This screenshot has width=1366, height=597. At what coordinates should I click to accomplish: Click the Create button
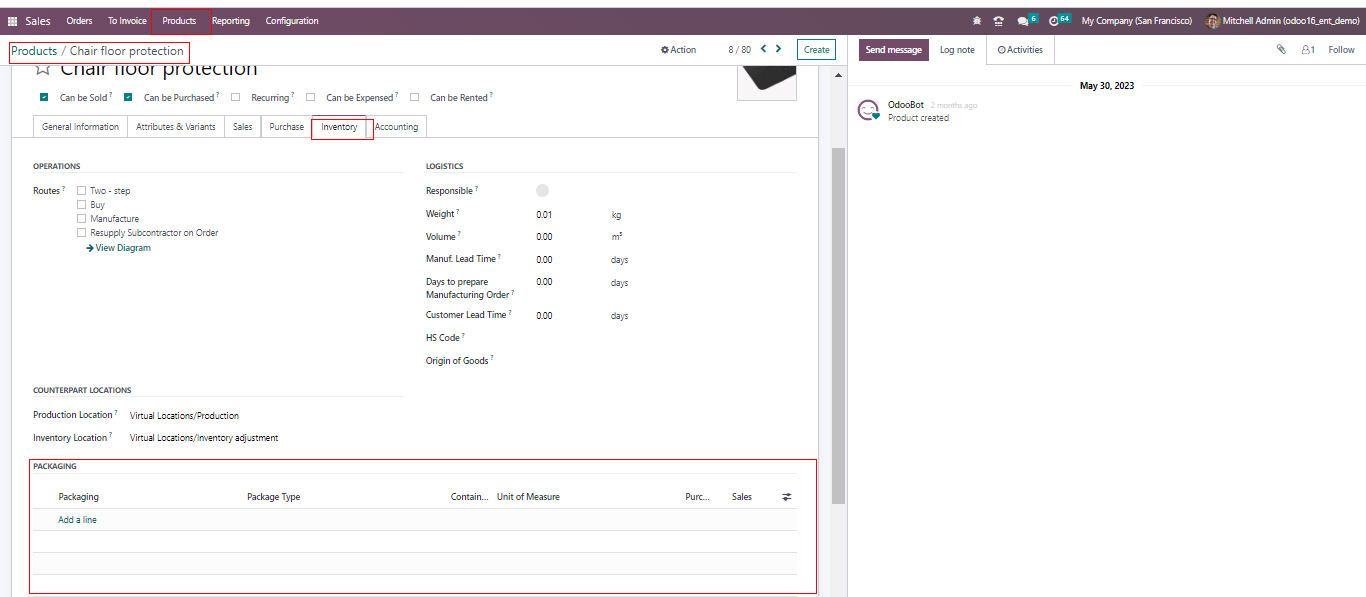pos(816,50)
